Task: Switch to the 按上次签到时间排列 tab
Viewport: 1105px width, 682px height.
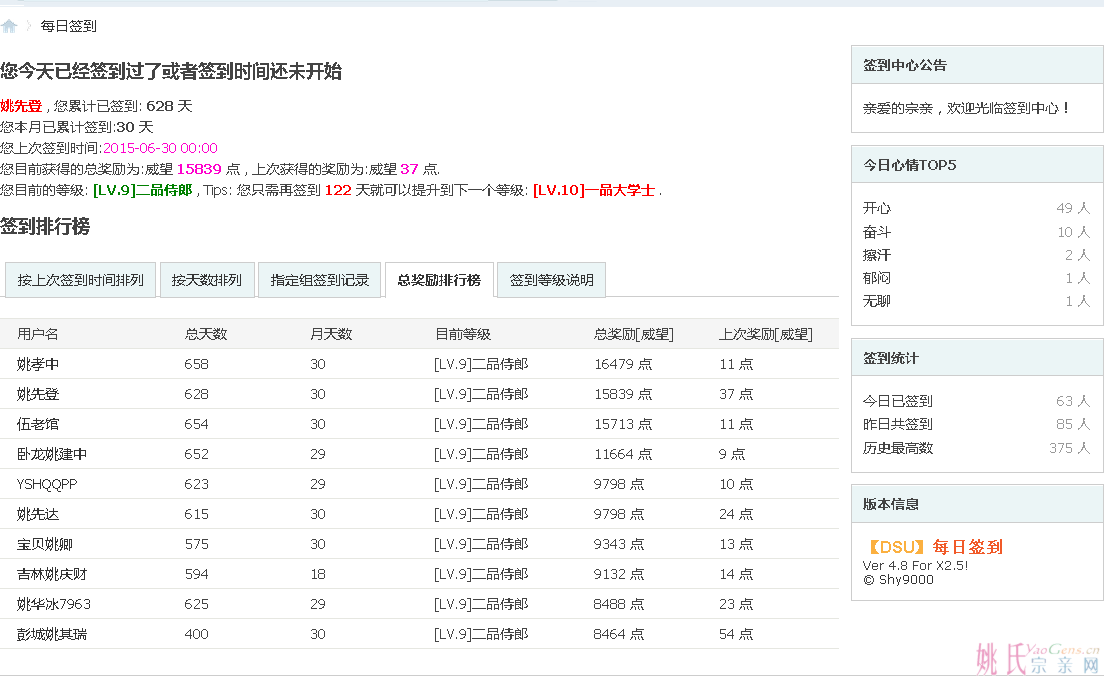Action: 80,280
